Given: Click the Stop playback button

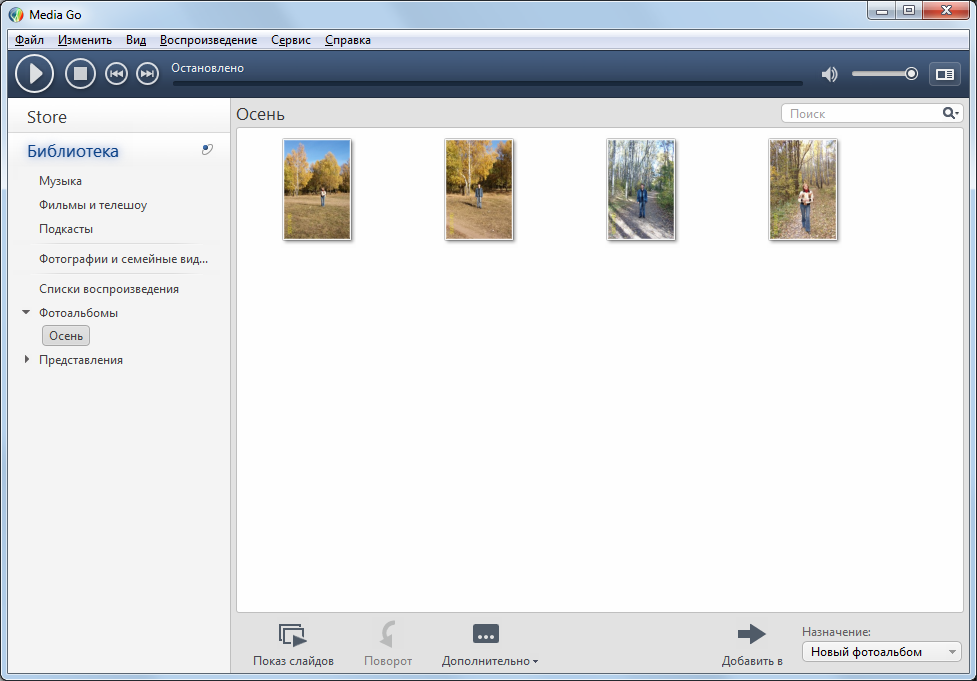Looking at the screenshot, I should [x=80, y=74].
